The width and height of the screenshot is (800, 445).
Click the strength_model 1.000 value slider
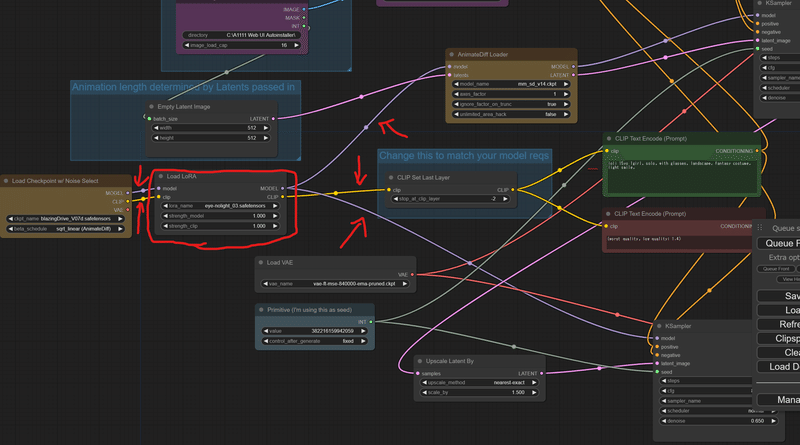point(220,216)
